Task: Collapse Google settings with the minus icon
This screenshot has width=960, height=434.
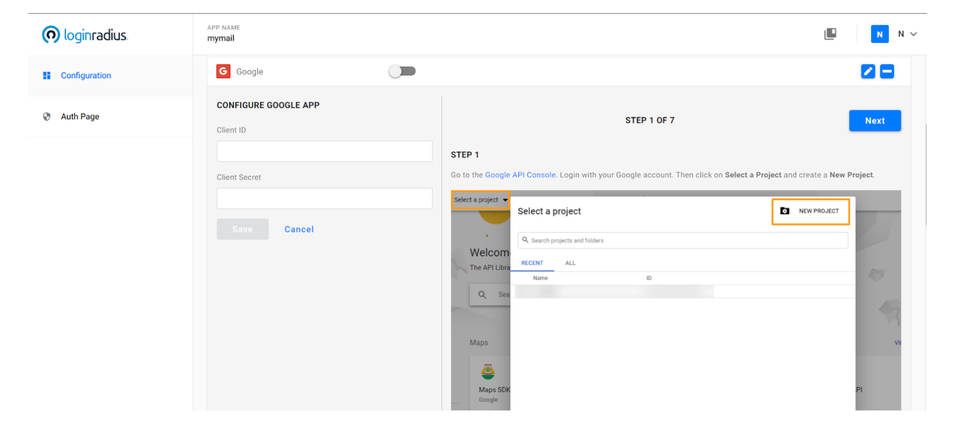Action: point(887,72)
